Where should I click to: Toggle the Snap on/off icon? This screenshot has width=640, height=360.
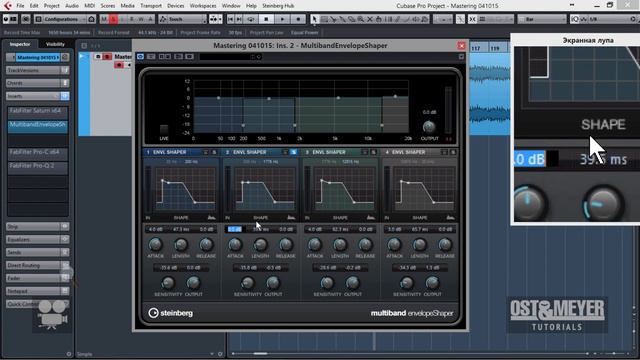pyautogui.click(x=472, y=19)
